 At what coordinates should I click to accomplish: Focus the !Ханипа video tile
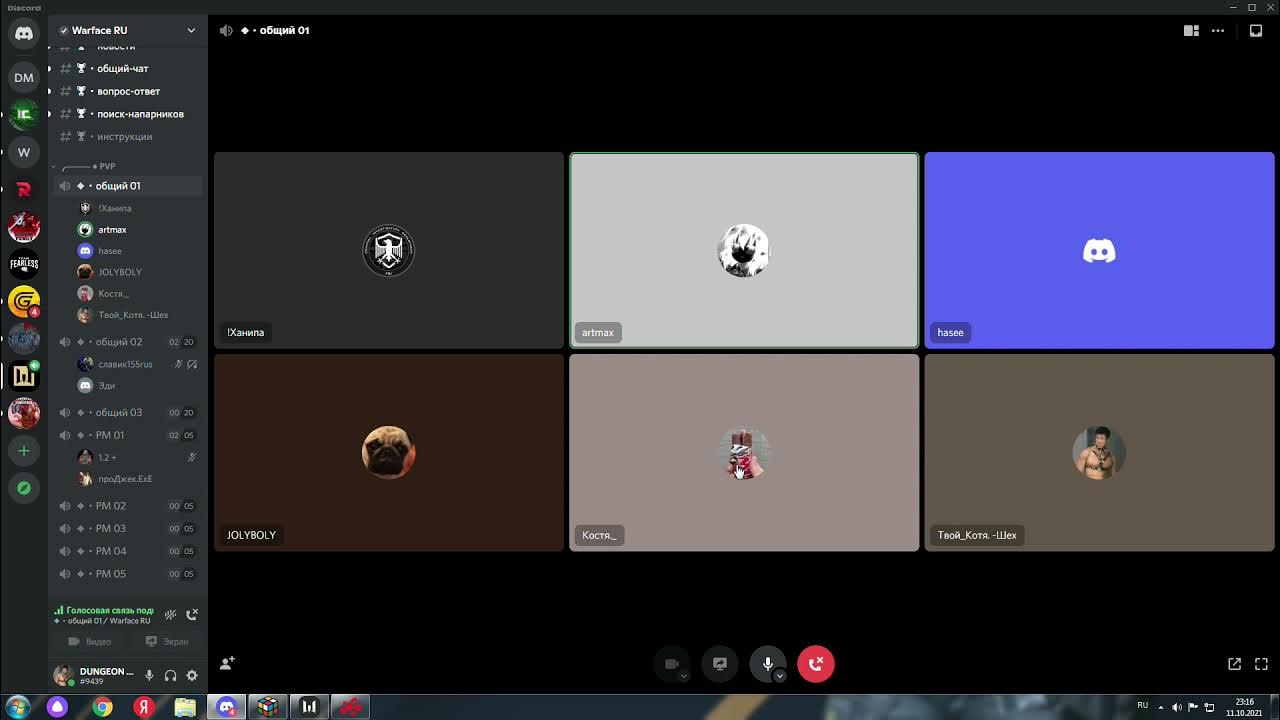coord(389,250)
